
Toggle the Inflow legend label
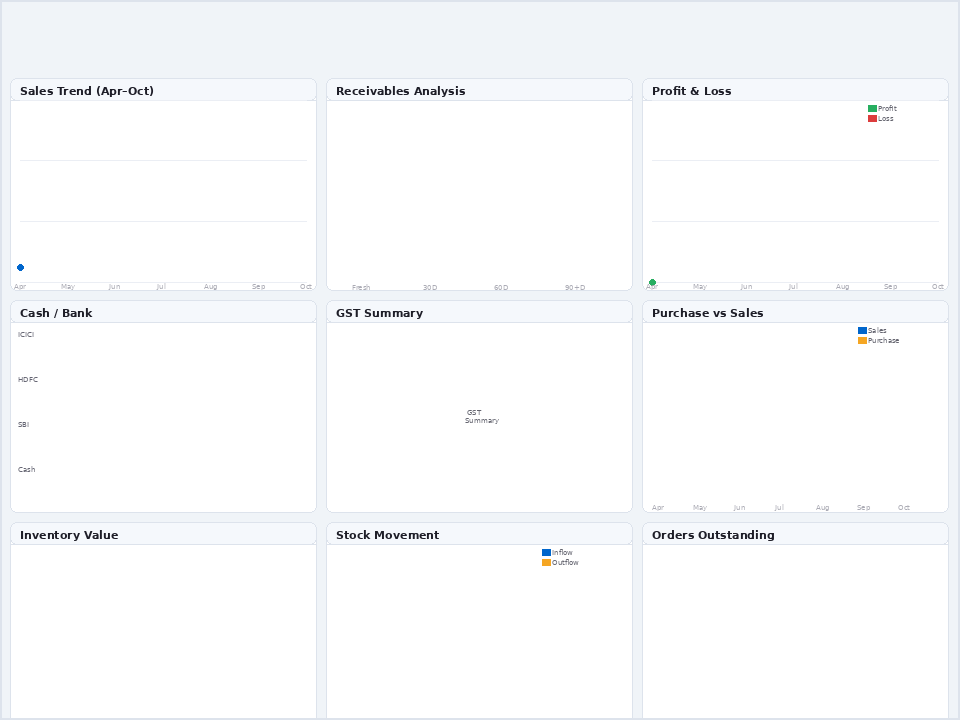tap(562, 552)
